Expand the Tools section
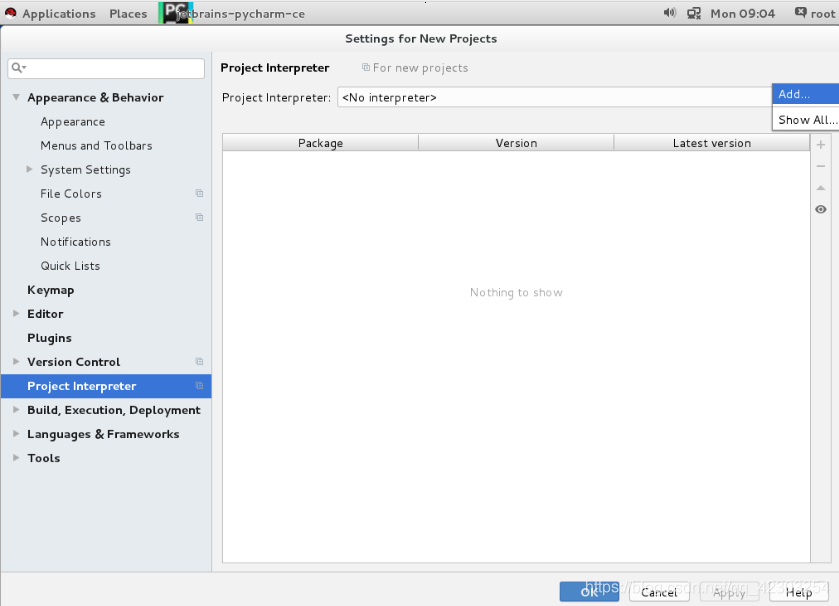The image size is (839, 606). pyautogui.click(x=16, y=458)
